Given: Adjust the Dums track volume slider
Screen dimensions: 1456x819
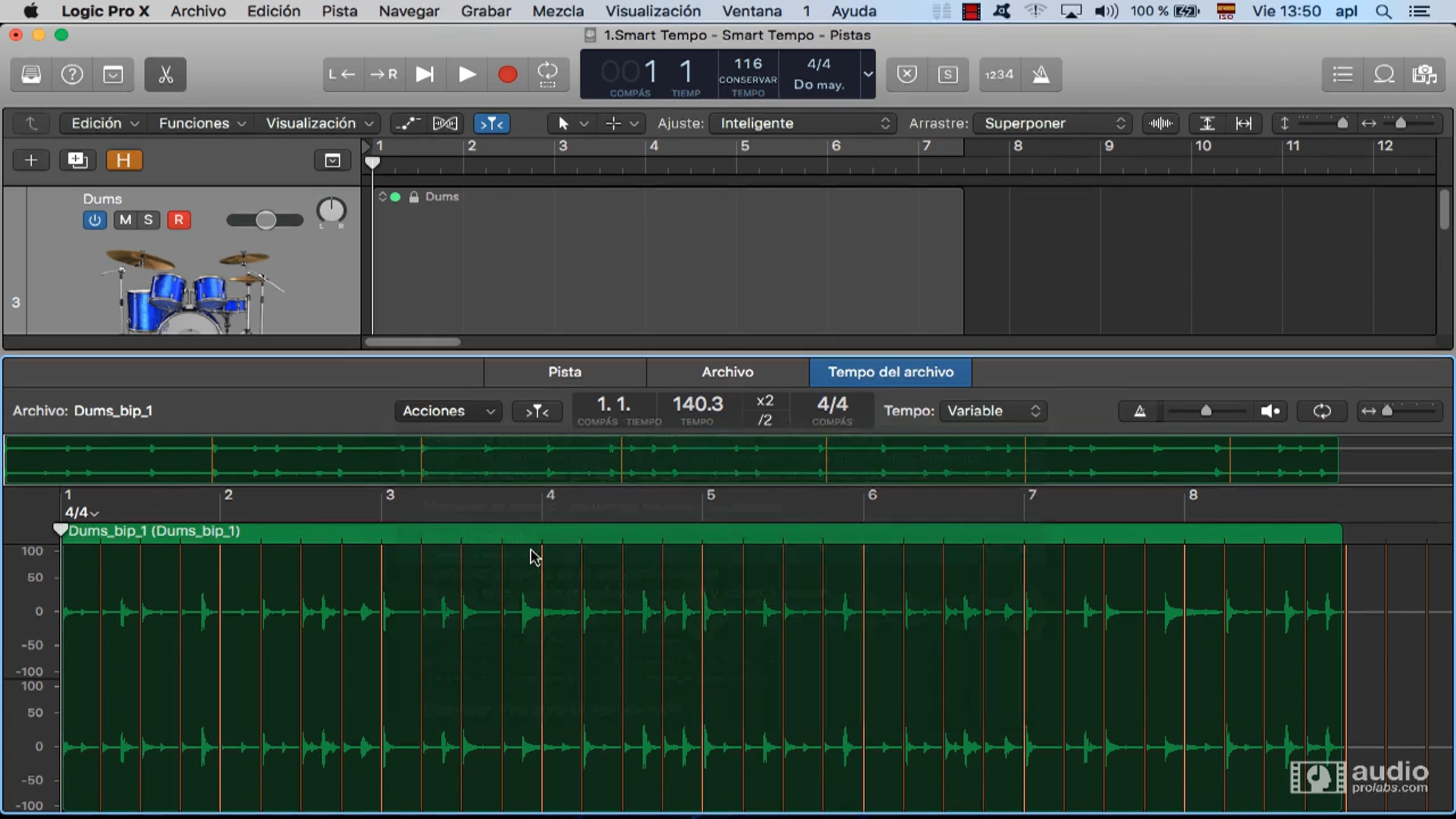Looking at the screenshot, I should 265,220.
